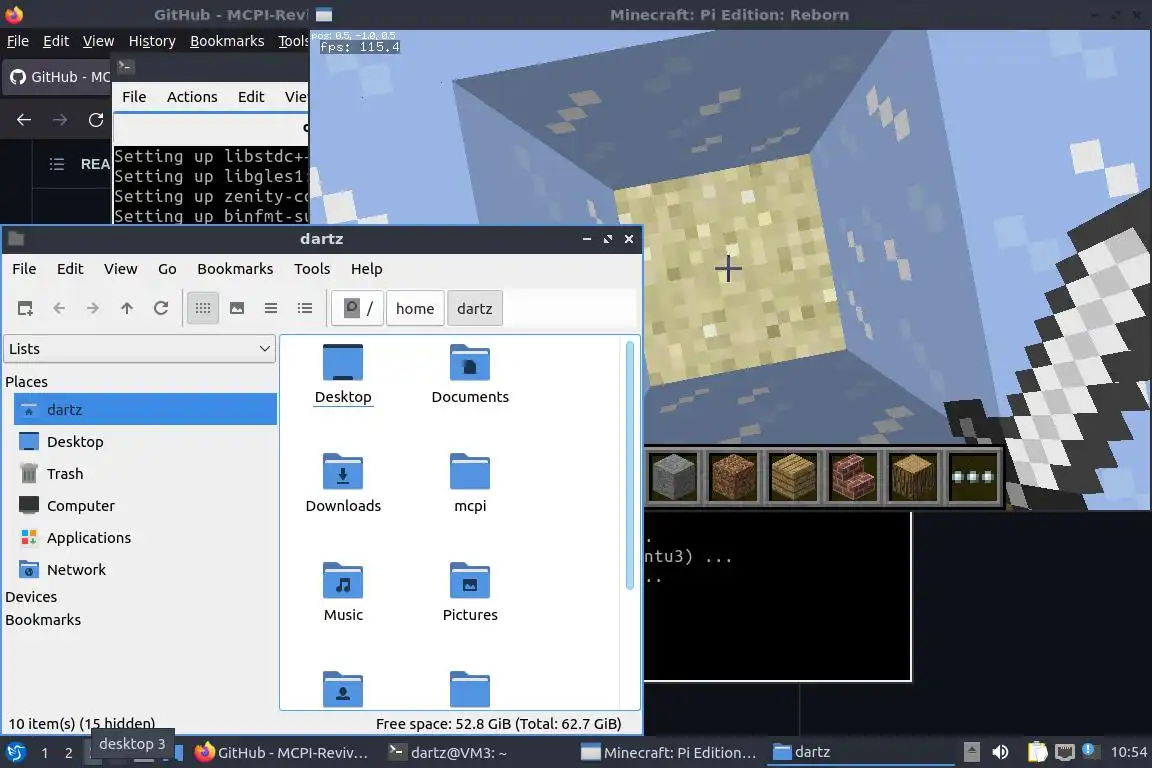Expand the Devices section
The width and height of the screenshot is (1152, 768).
(31, 597)
